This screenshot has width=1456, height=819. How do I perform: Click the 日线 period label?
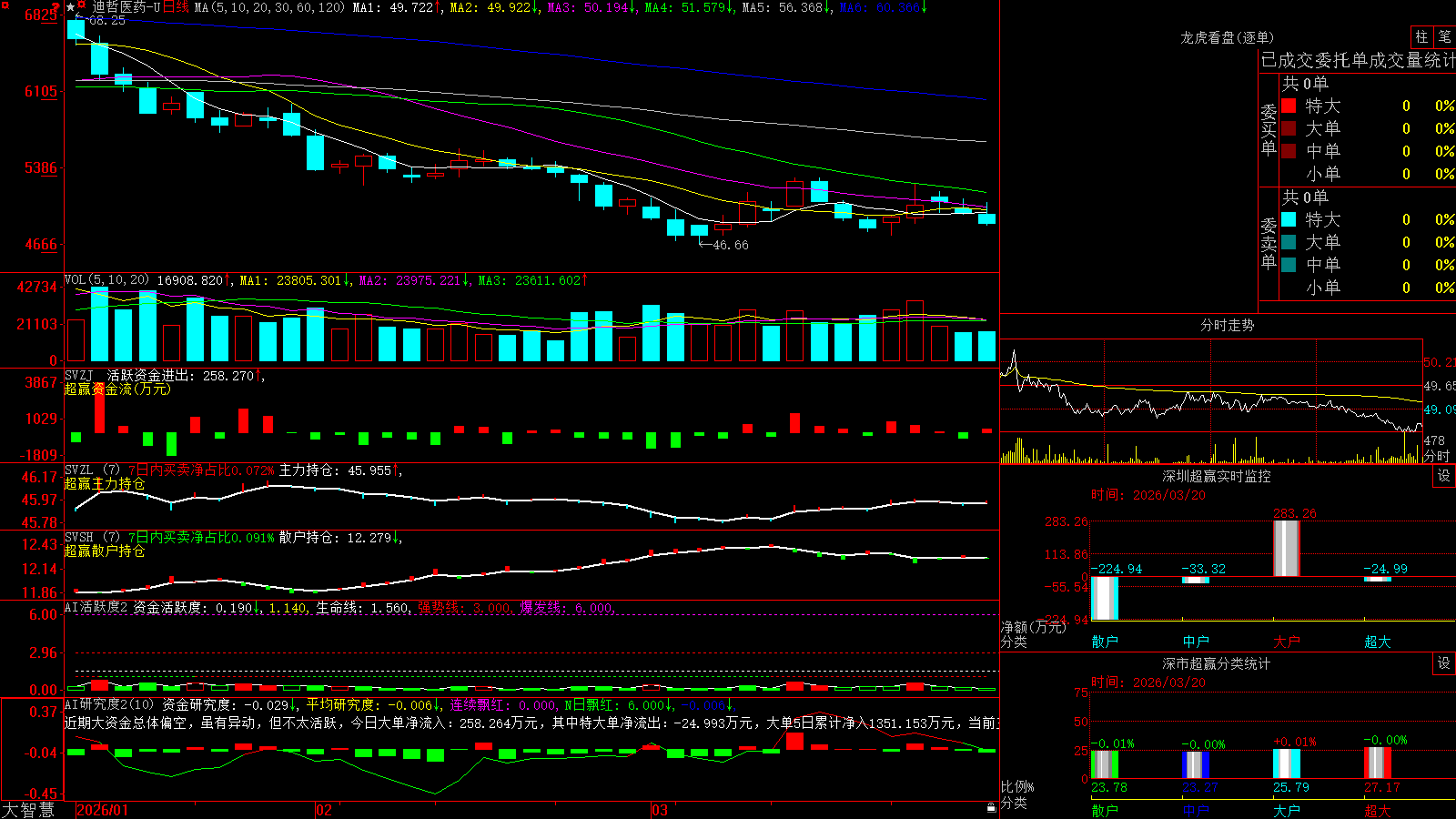[176, 7]
